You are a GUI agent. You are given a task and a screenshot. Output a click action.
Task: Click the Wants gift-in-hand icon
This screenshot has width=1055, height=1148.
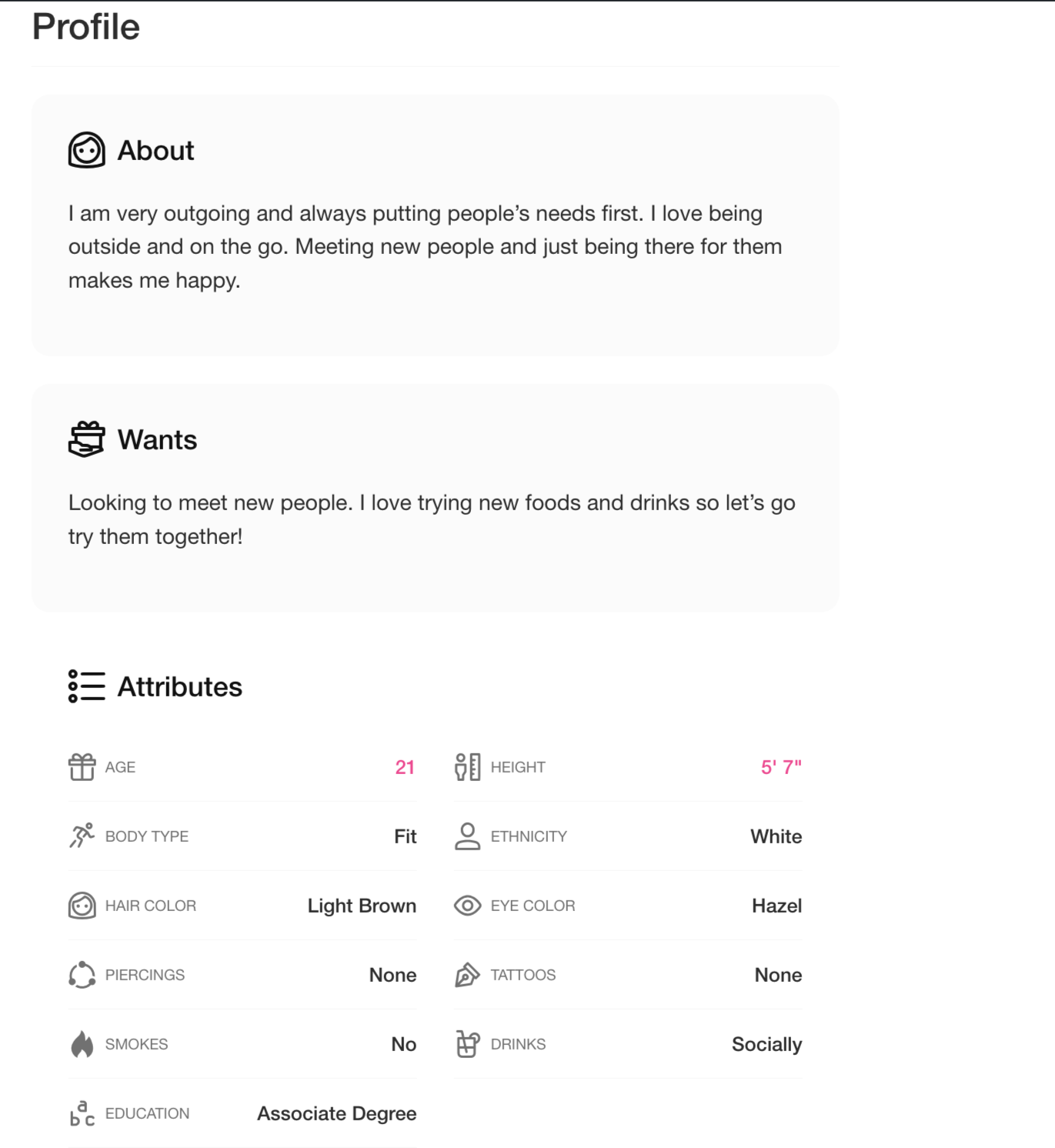coord(86,439)
